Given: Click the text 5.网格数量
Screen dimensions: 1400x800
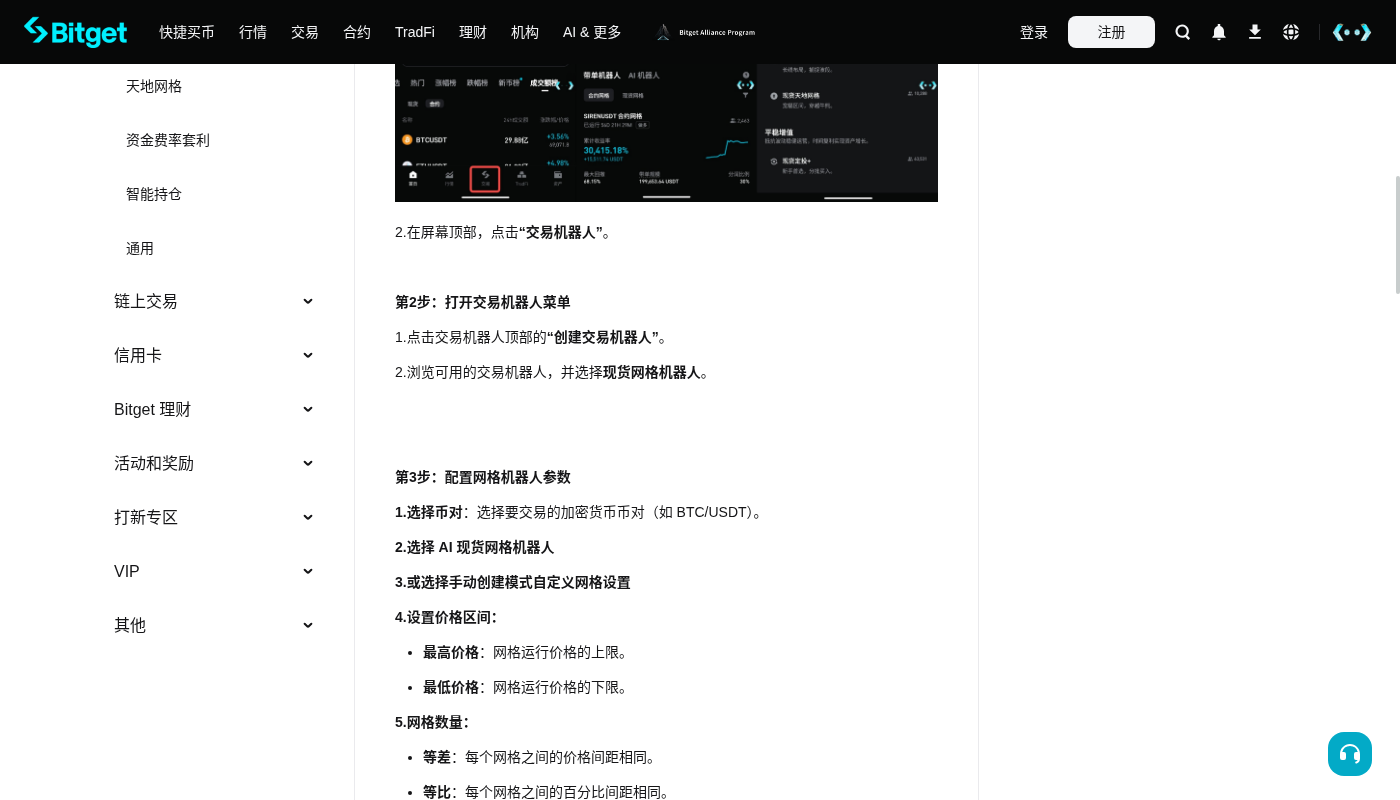Looking at the screenshot, I should pos(432,722).
